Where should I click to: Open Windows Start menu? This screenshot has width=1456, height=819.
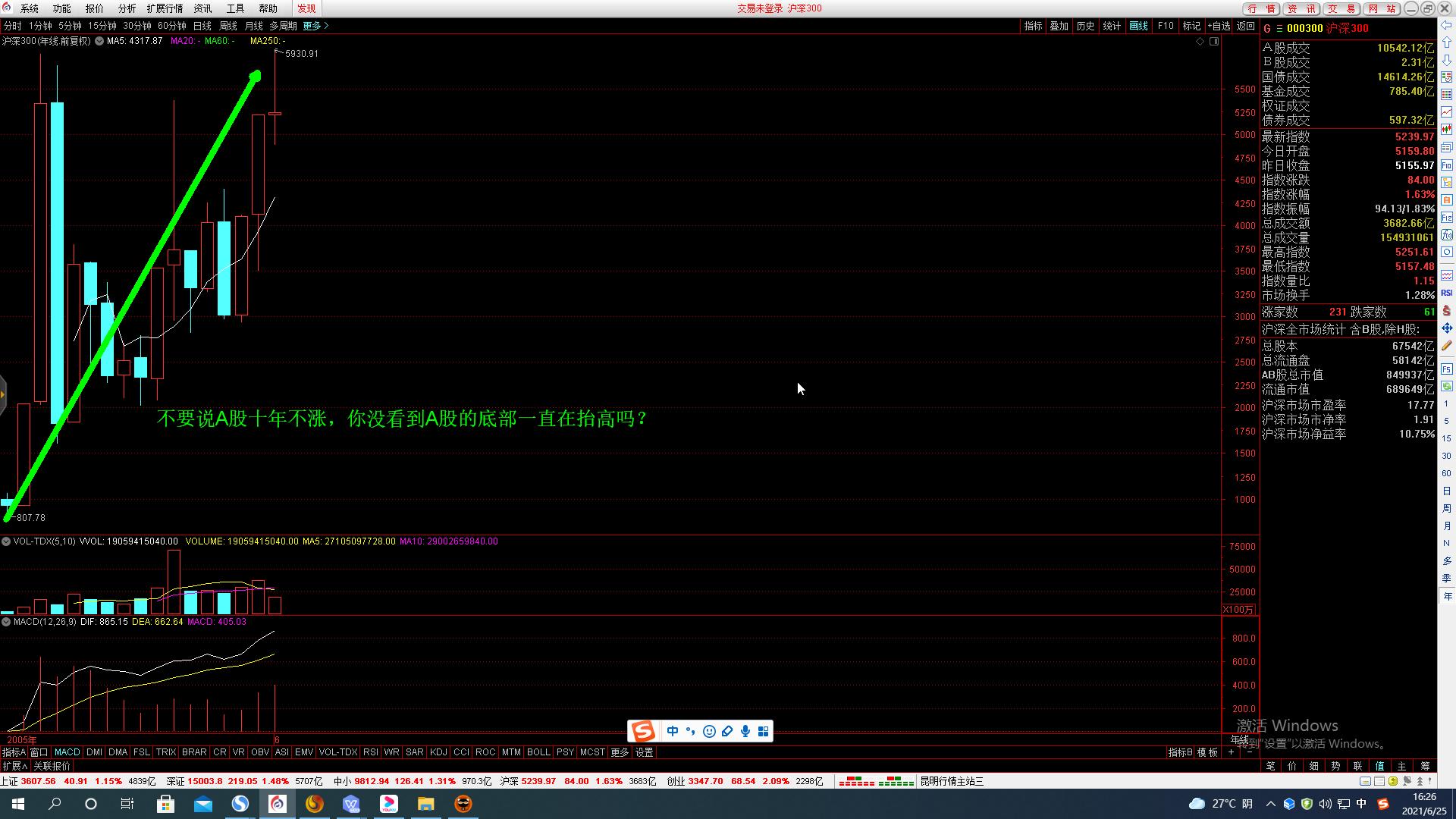pyautogui.click(x=18, y=804)
